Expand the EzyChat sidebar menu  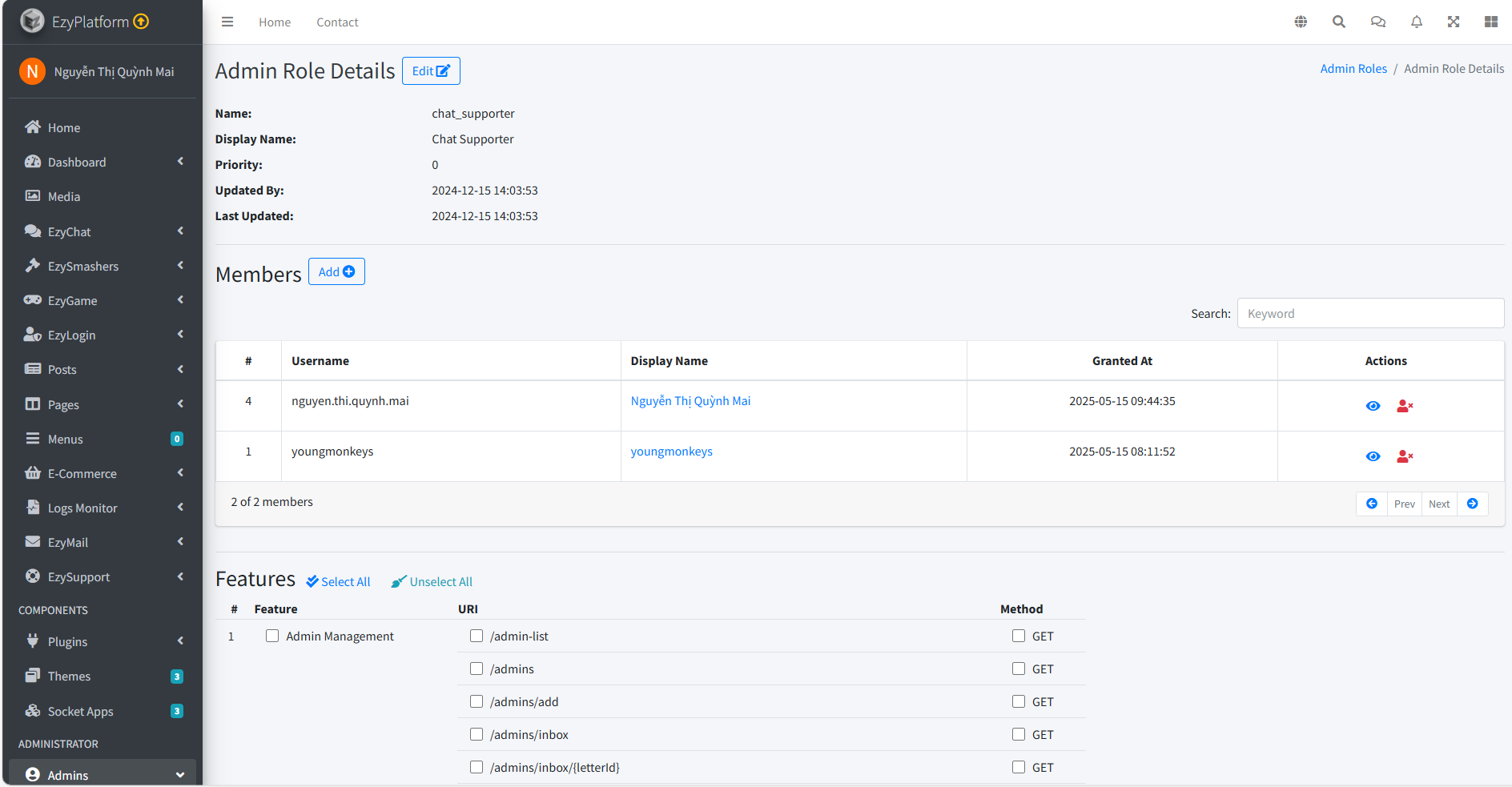103,231
